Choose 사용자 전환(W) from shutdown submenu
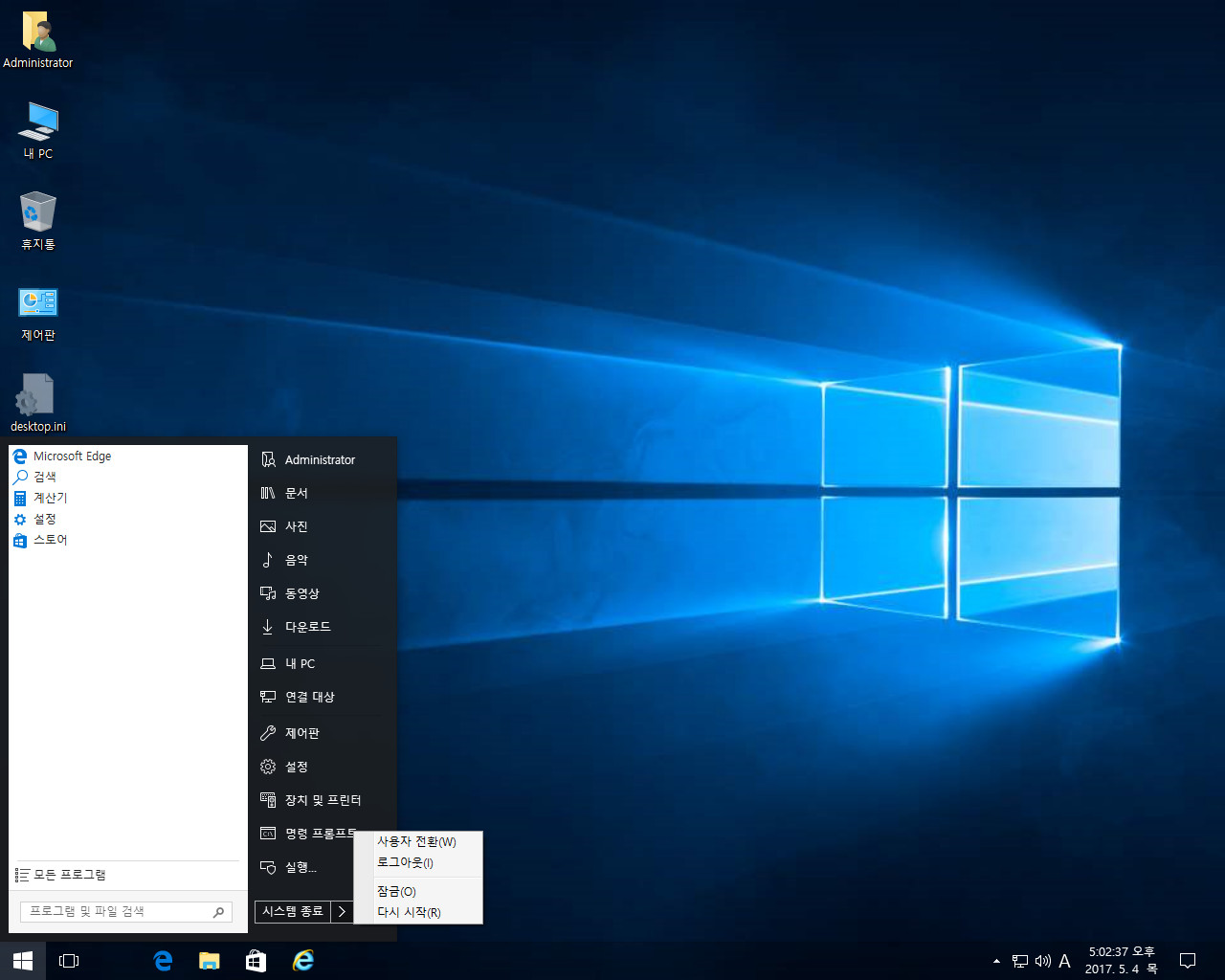 point(418,842)
